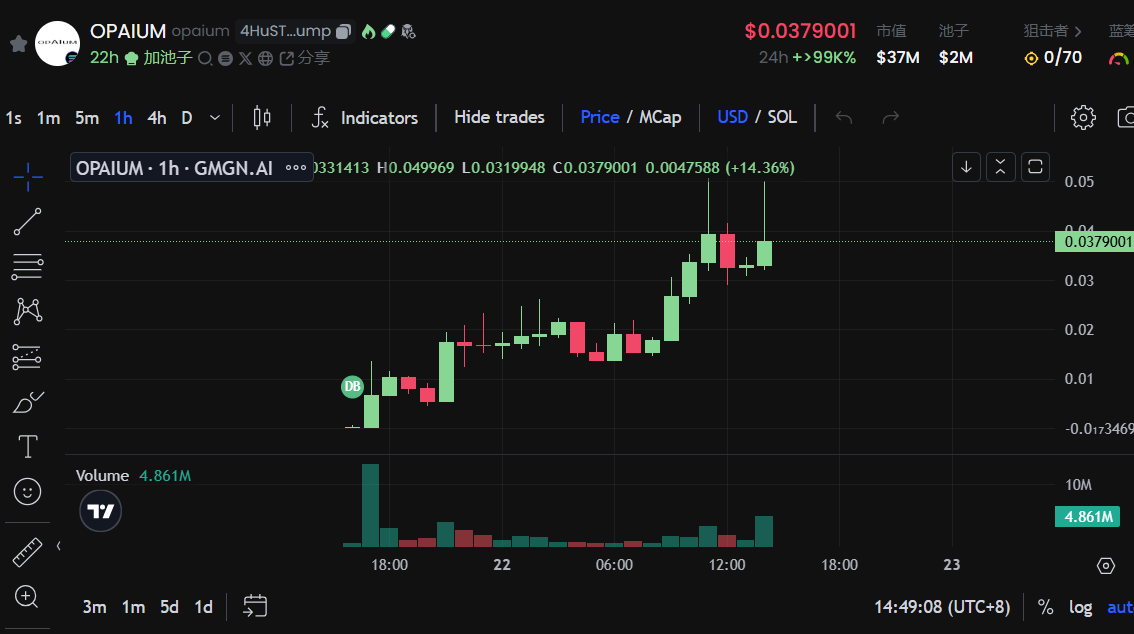The height and width of the screenshot is (634, 1134).
Task: Switch currency denomination to SOL
Action: pyautogui.click(x=782, y=117)
